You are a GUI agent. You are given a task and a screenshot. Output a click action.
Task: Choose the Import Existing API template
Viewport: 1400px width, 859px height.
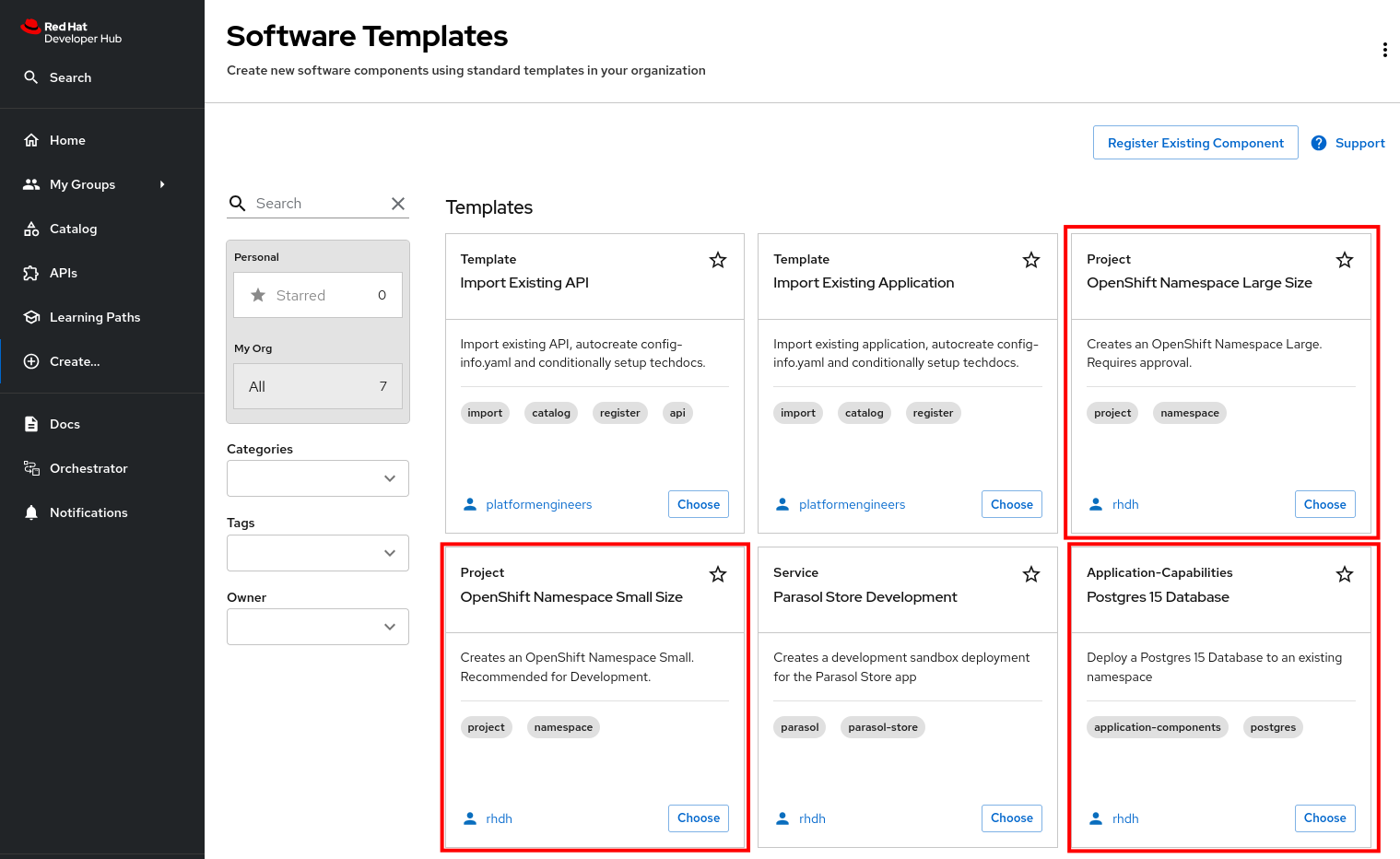(699, 504)
